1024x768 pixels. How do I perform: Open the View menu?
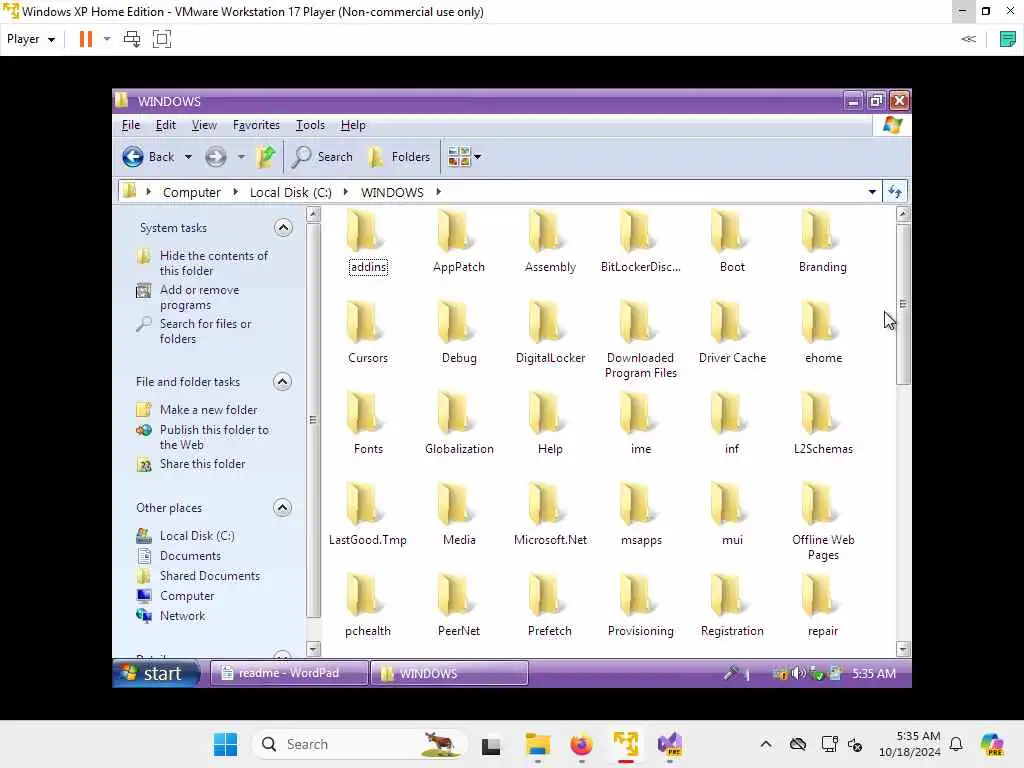(x=204, y=125)
